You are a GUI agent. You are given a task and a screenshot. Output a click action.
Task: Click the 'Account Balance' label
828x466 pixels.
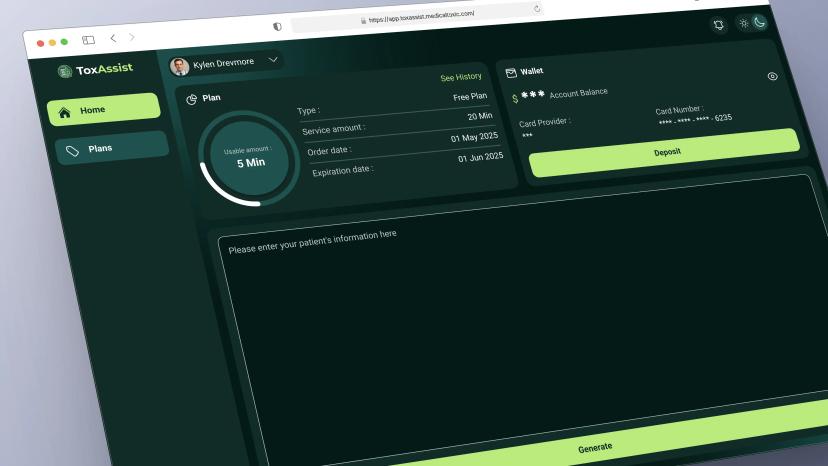click(579, 94)
